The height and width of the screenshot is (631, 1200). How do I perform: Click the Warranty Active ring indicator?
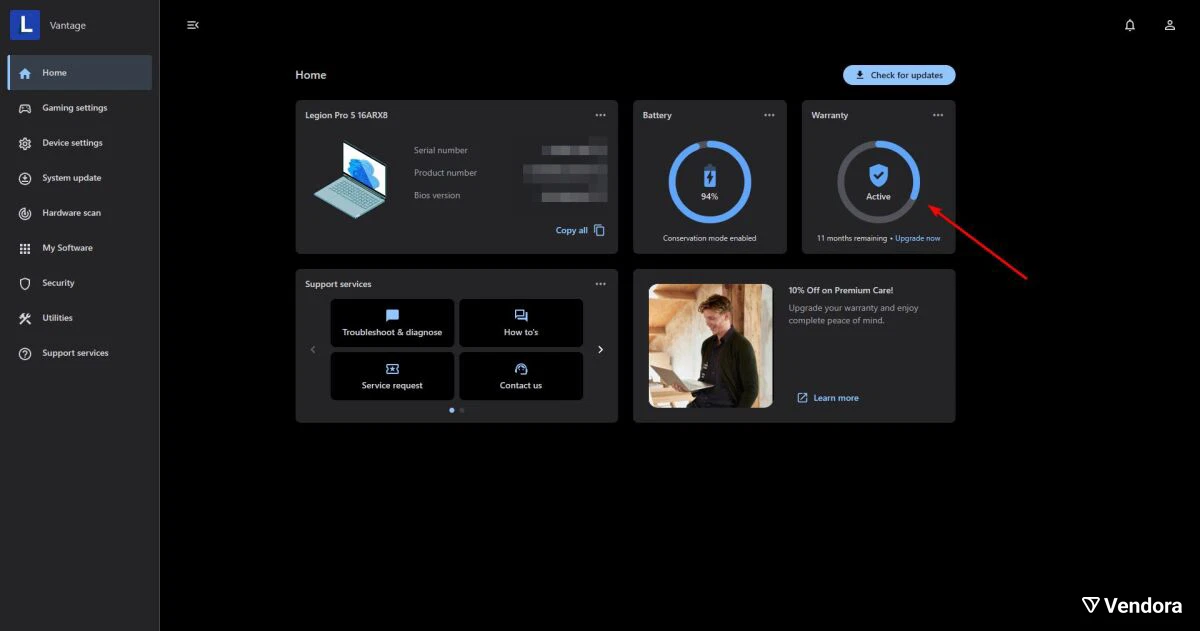click(x=878, y=181)
